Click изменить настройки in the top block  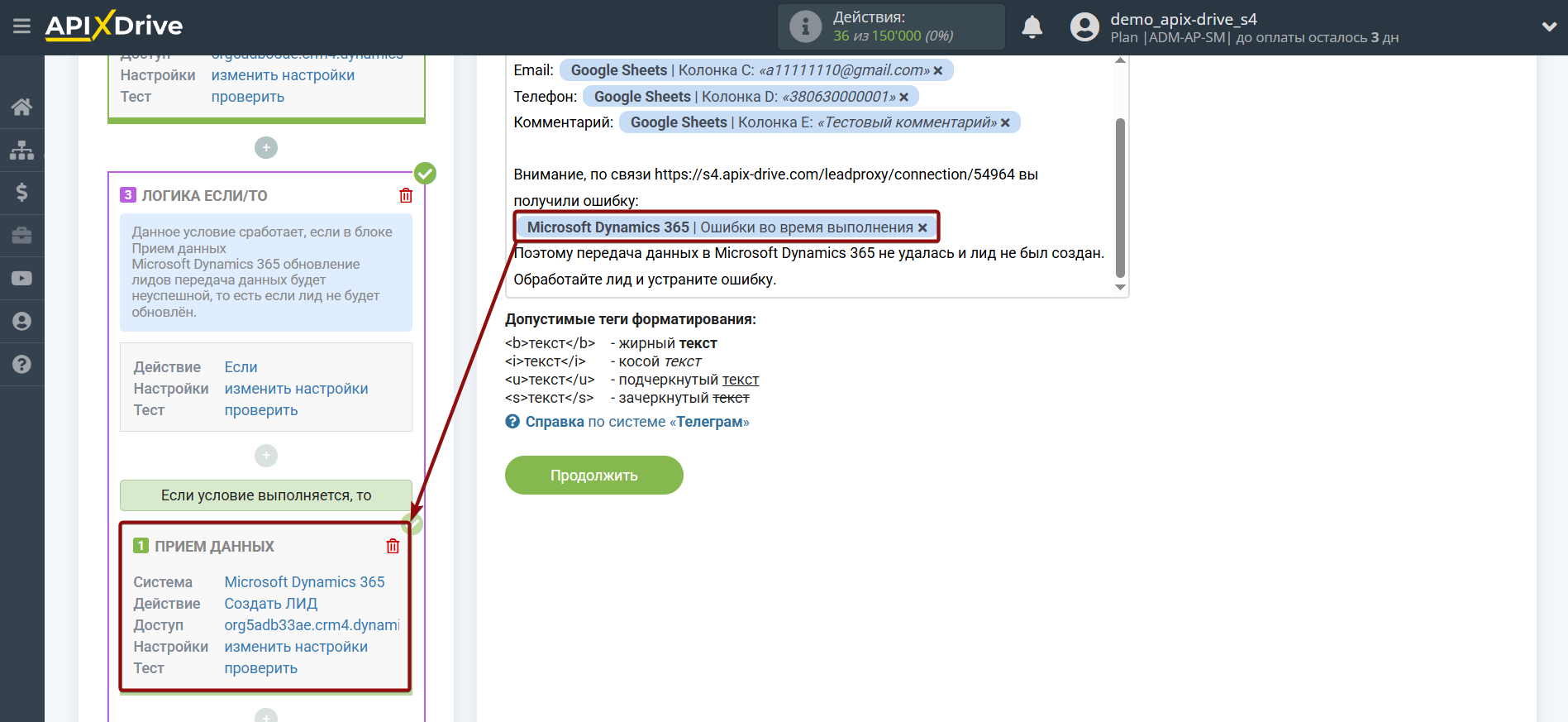point(283,75)
